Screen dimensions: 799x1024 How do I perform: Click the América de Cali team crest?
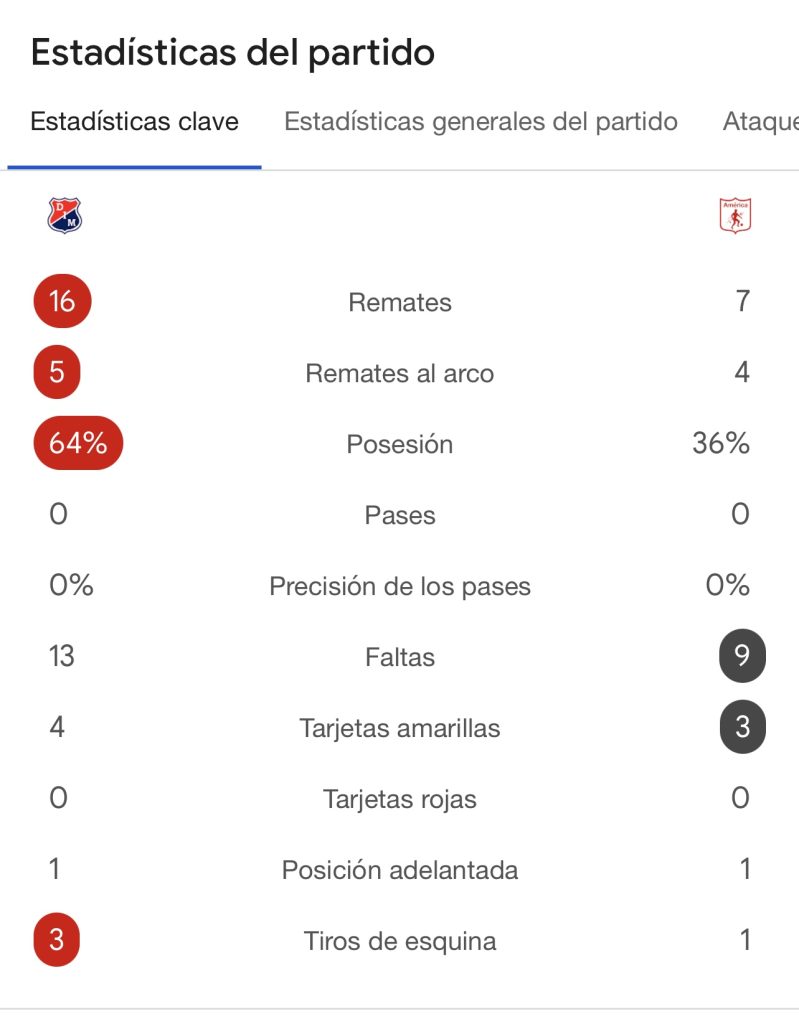pyautogui.click(x=735, y=215)
